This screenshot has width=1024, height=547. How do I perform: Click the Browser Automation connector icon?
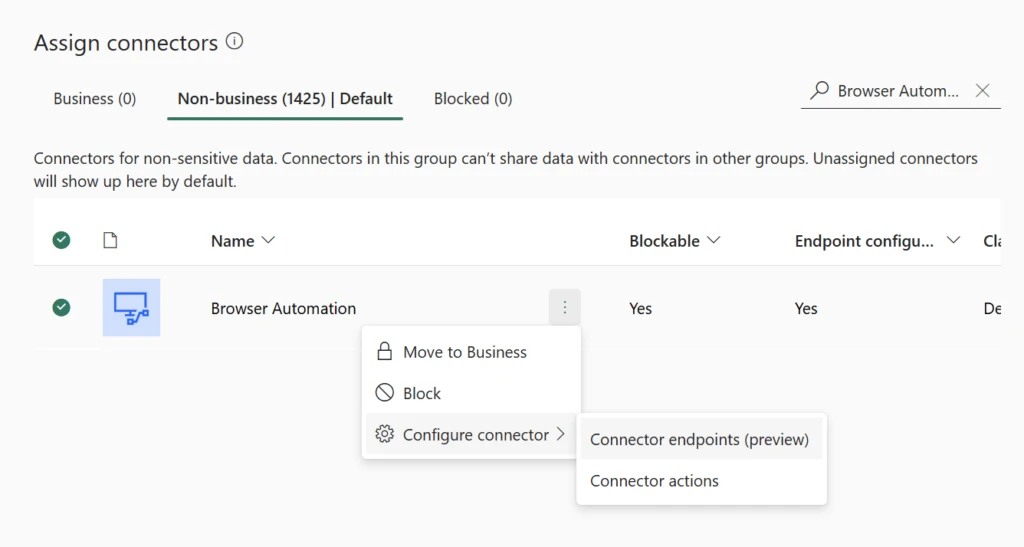131,308
